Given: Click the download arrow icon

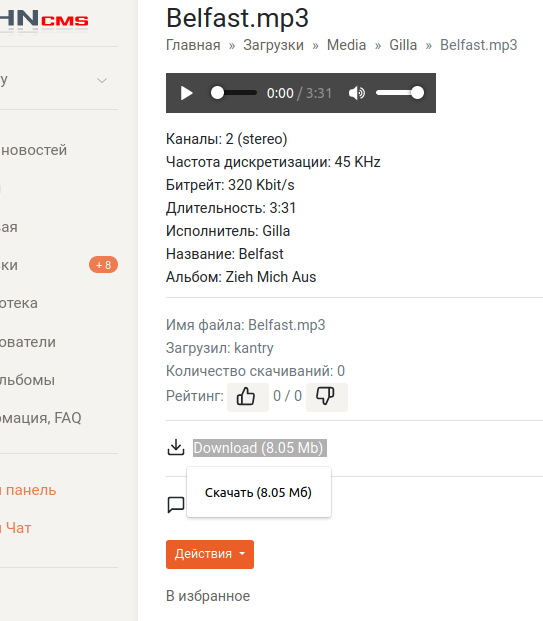Looking at the screenshot, I should [x=176, y=448].
